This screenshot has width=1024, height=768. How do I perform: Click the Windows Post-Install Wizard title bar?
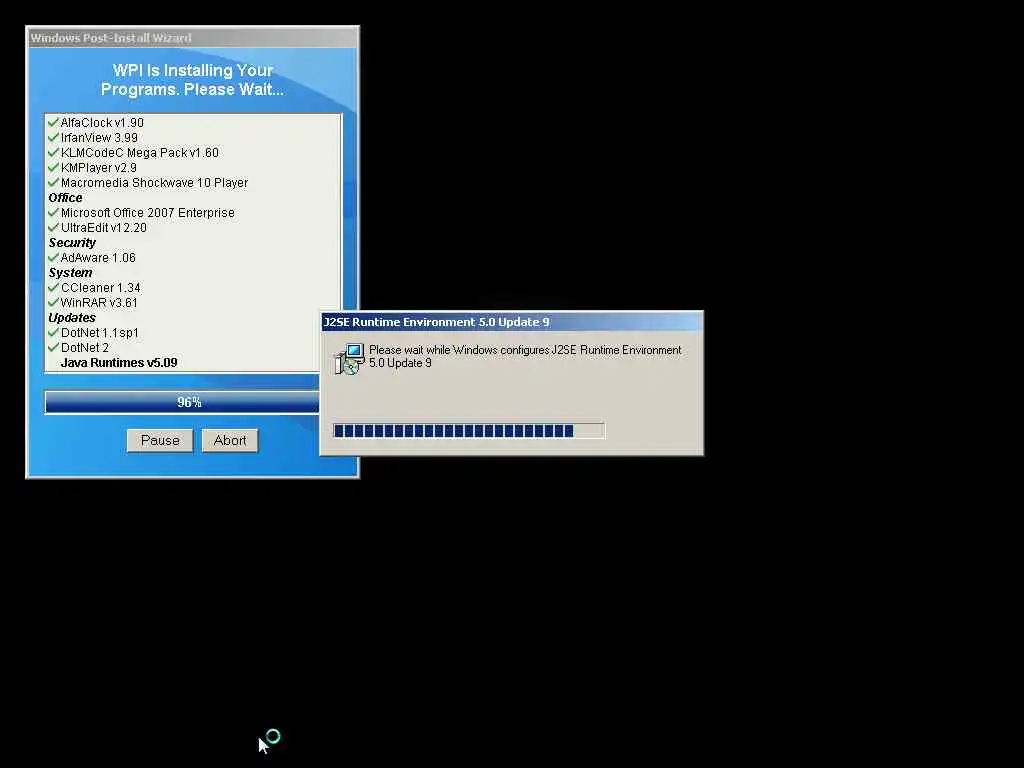coord(193,38)
